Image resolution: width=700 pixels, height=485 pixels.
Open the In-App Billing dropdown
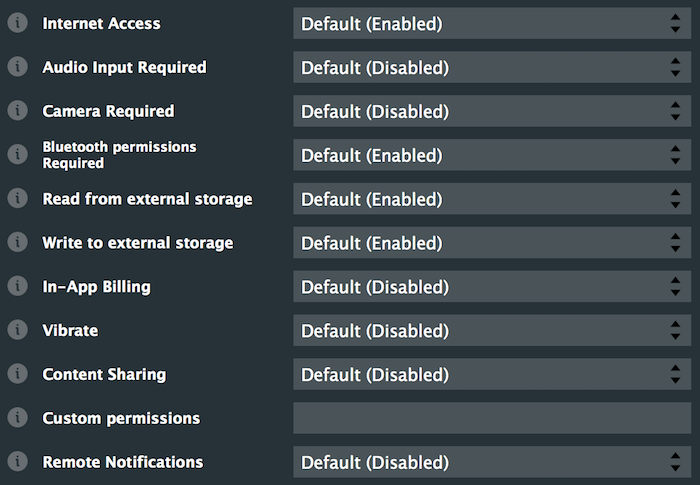pos(491,287)
